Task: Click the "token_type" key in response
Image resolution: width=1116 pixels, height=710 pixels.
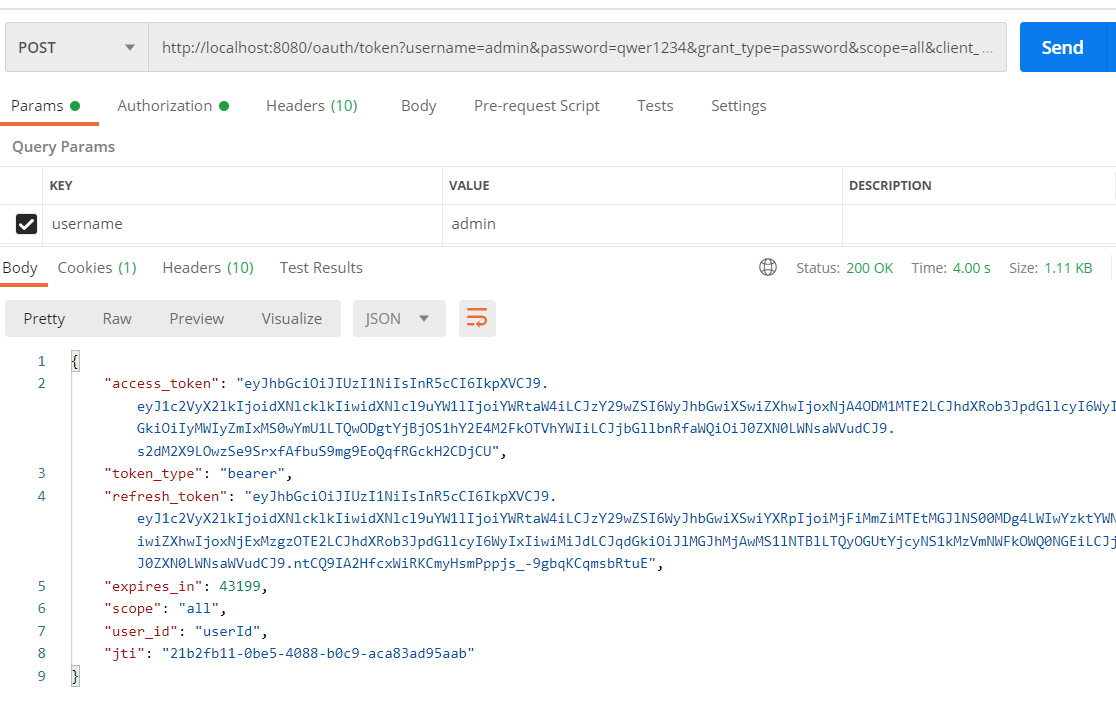Action: coord(153,474)
